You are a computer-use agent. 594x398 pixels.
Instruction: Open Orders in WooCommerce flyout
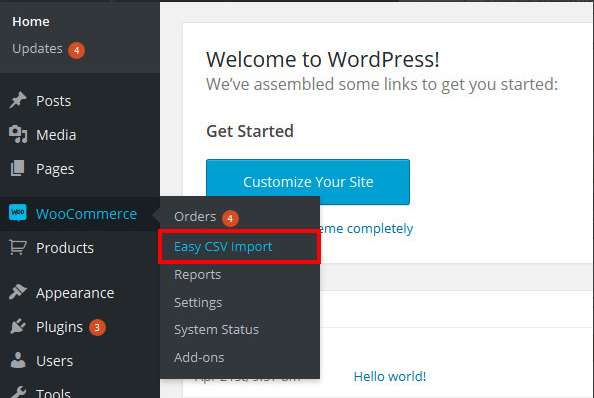pyautogui.click(x=195, y=217)
